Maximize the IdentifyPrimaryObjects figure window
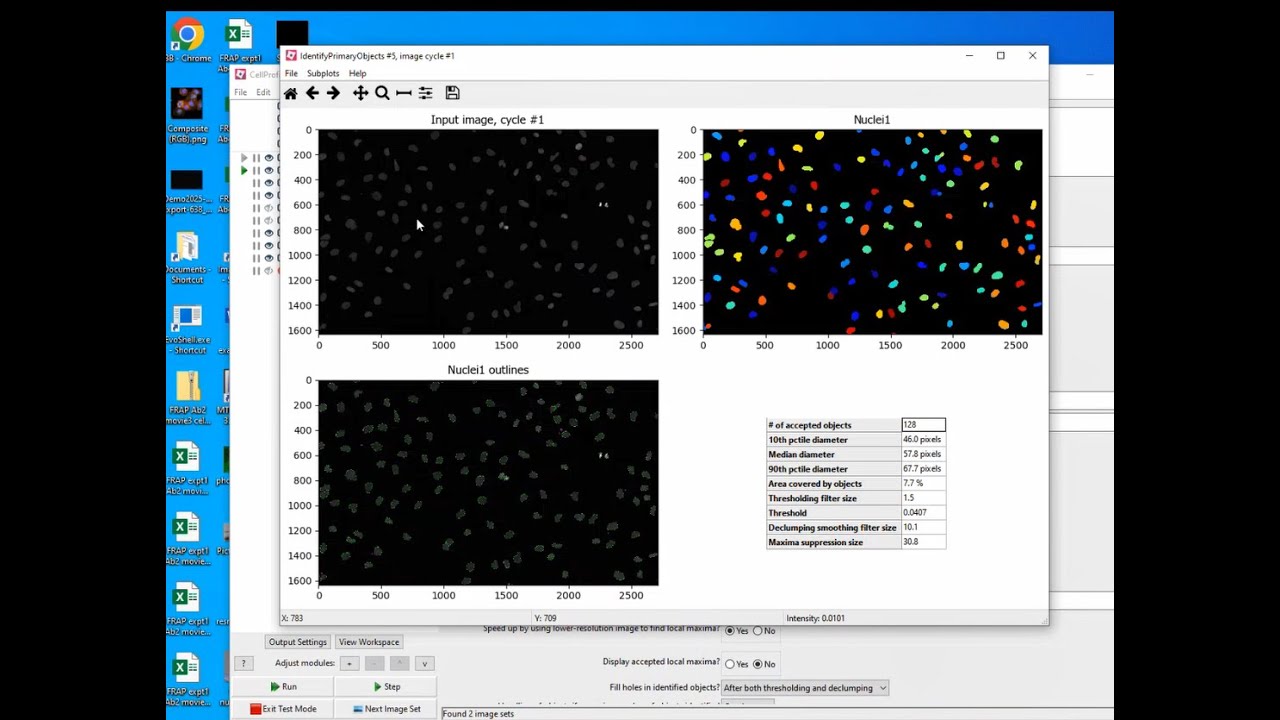The width and height of the screenshot is (1280, 720). point(1000,56)
